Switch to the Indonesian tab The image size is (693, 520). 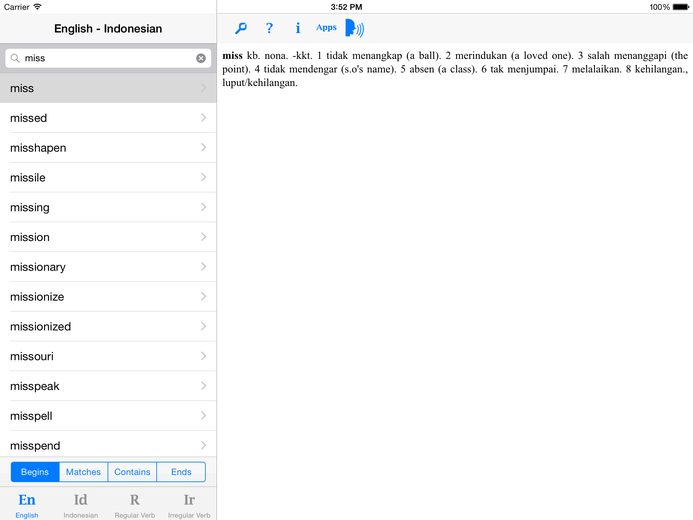(81, 505)
